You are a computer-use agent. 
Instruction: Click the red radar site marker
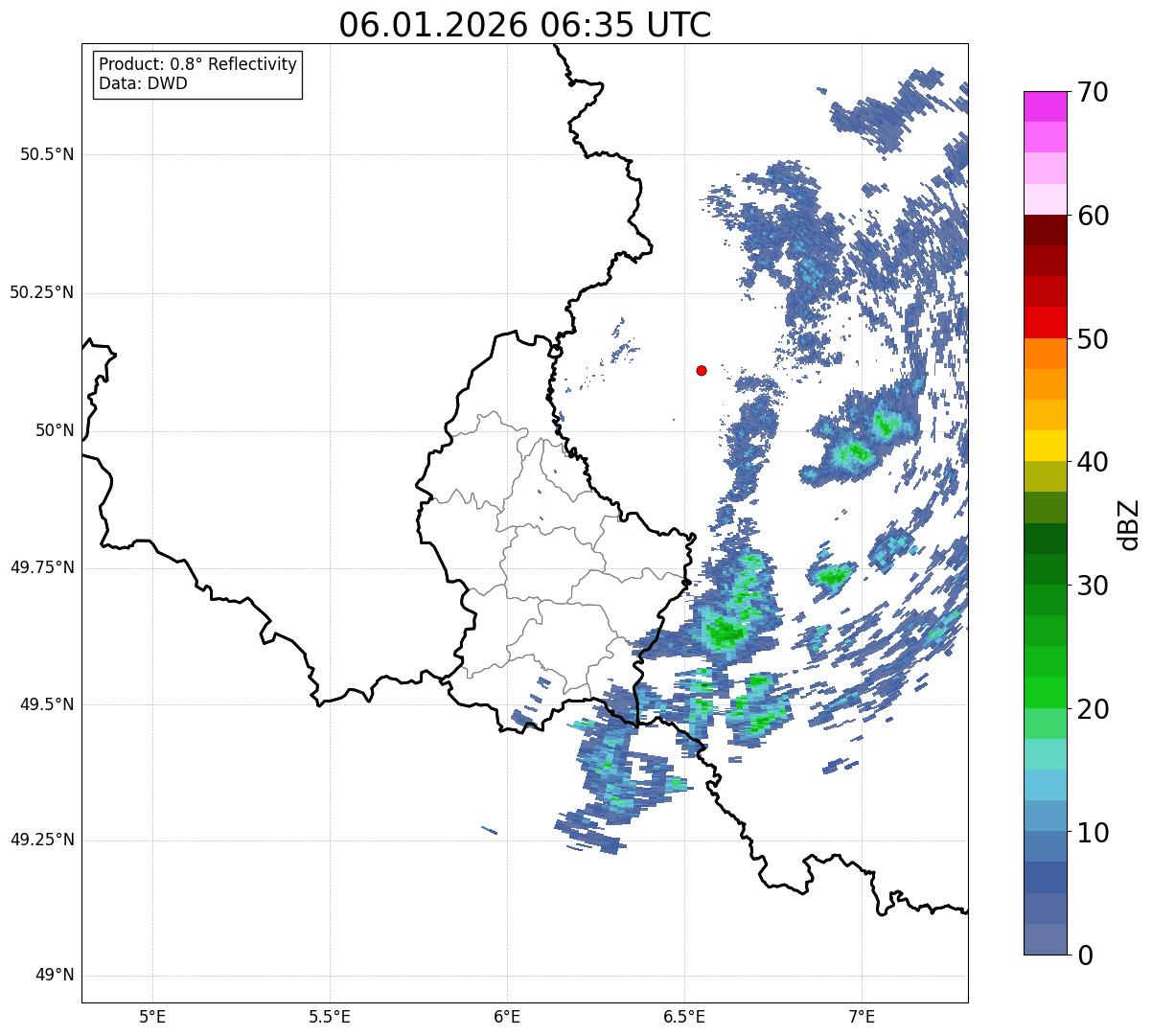point(702,370)
